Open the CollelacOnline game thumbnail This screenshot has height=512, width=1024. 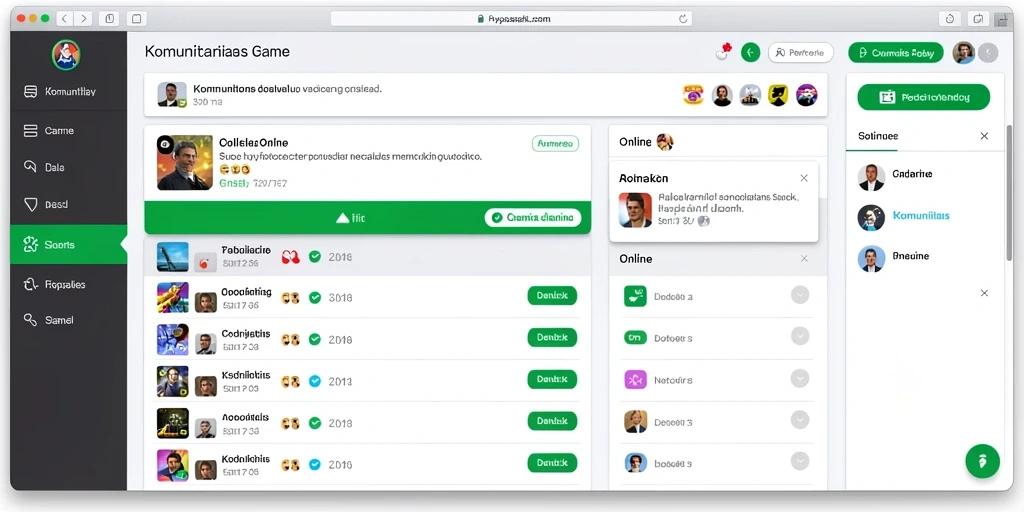pos(185,163)
